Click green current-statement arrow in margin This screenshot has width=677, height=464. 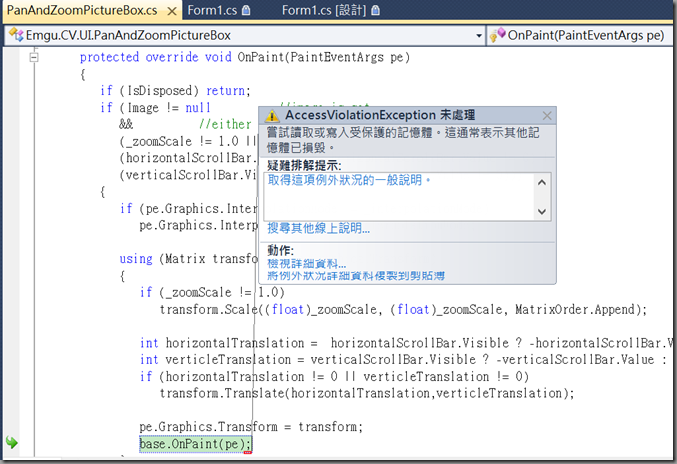click(x=12, y=442)
